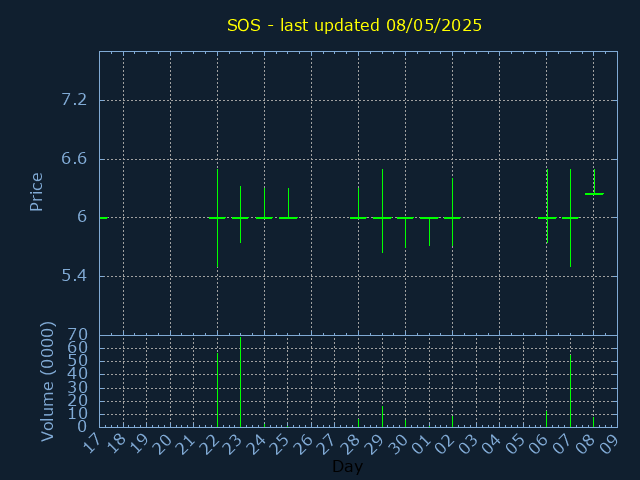
Task: Click the volume bar for day 22
Action: click(218, 390)
